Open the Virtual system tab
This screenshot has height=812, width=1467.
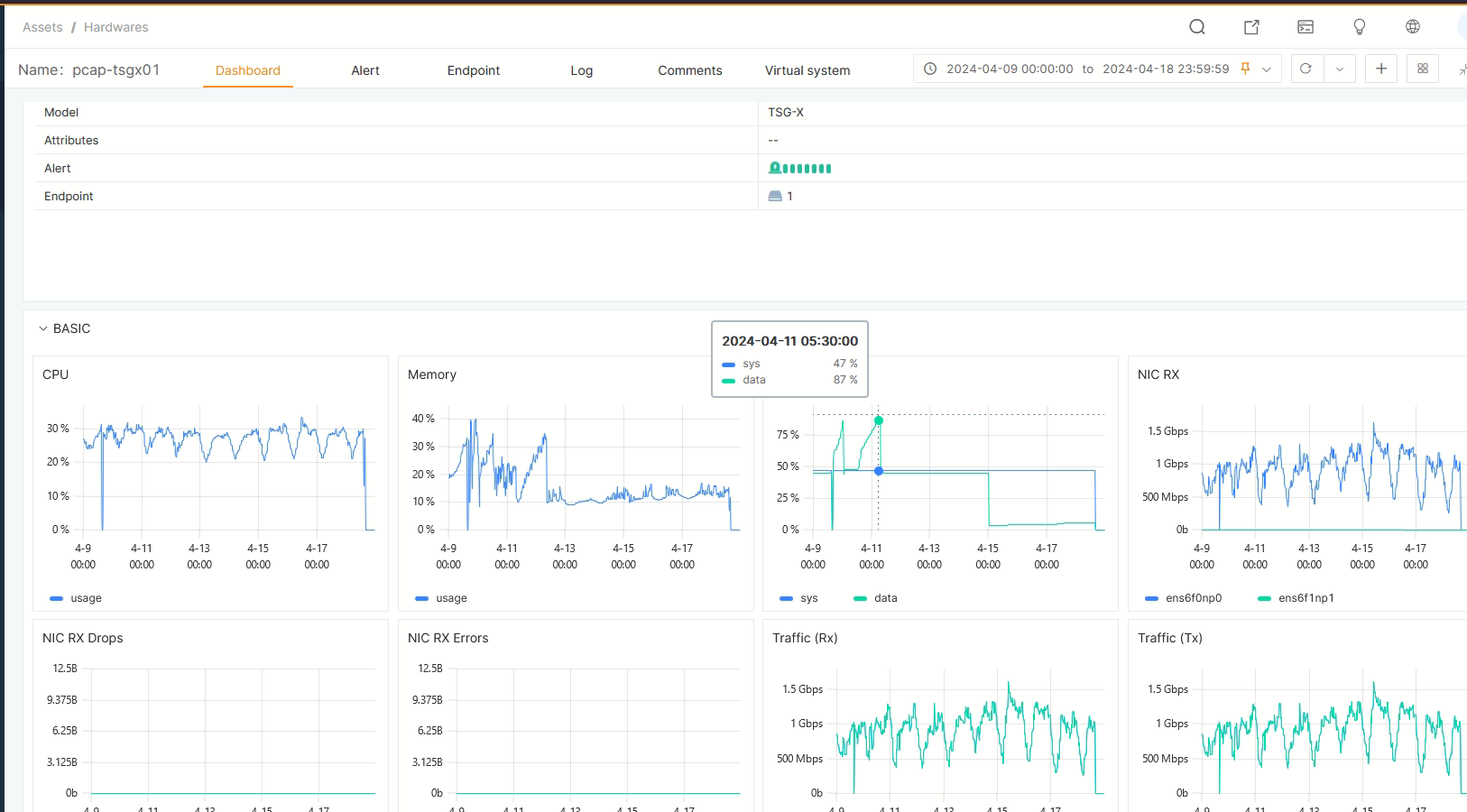click(807, 70)
